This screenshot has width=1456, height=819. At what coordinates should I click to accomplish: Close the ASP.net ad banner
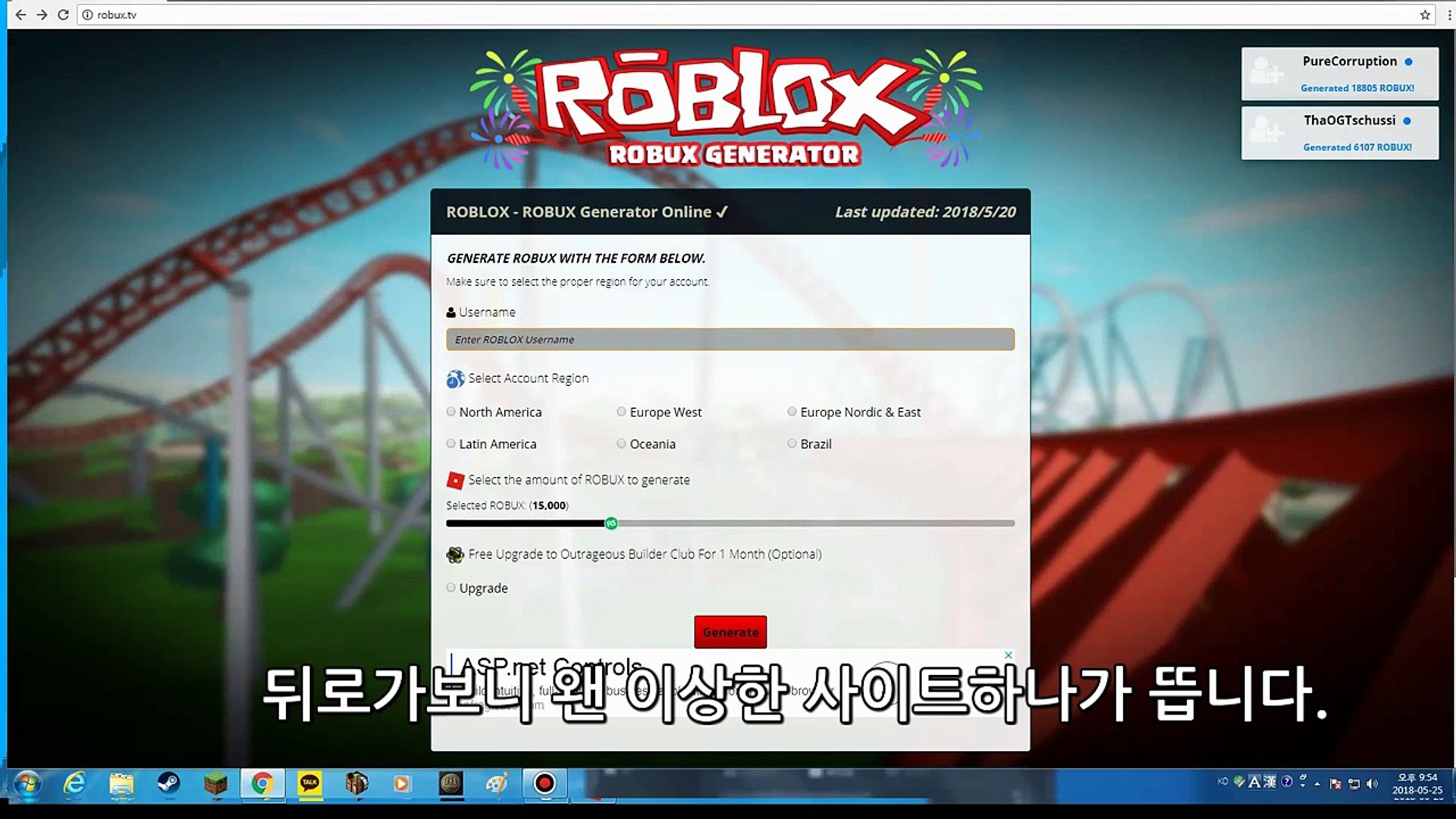(1008, 654)
